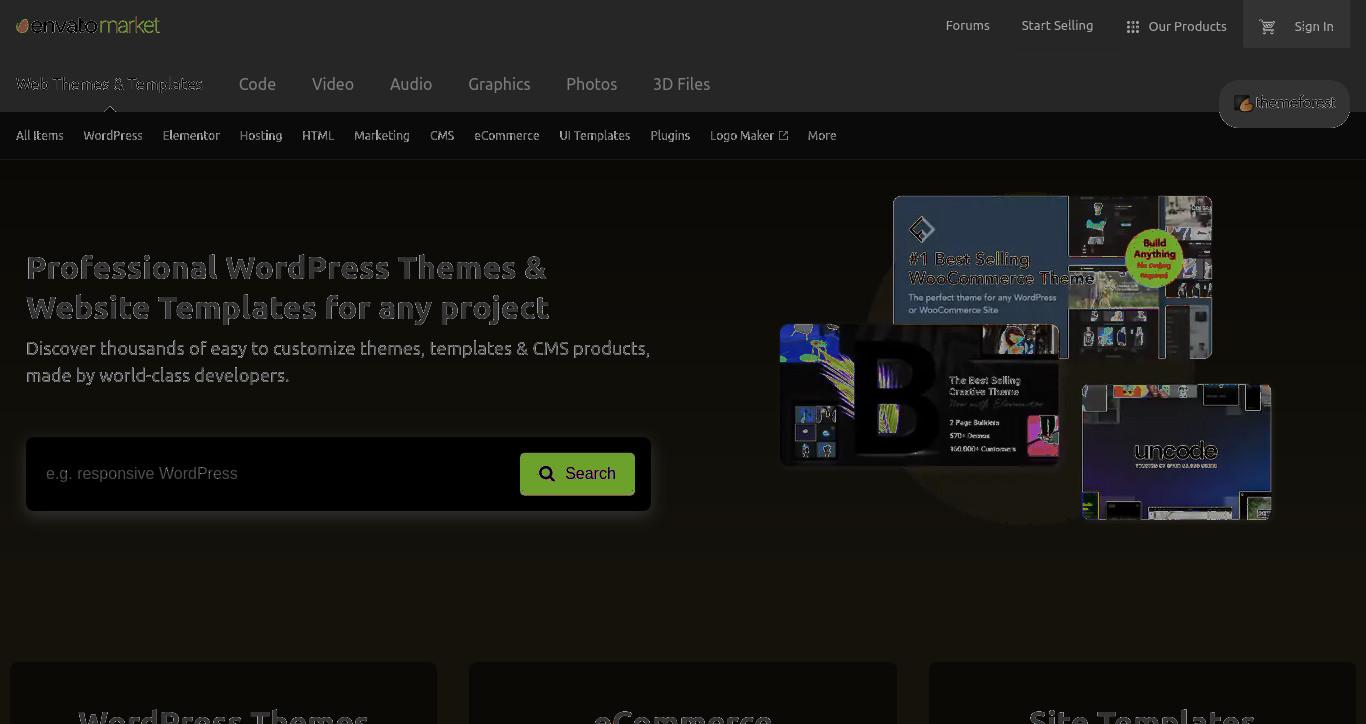This screenshot has width=1366, height=724.
Task: Open the Photos category
Action: [591, 84]
